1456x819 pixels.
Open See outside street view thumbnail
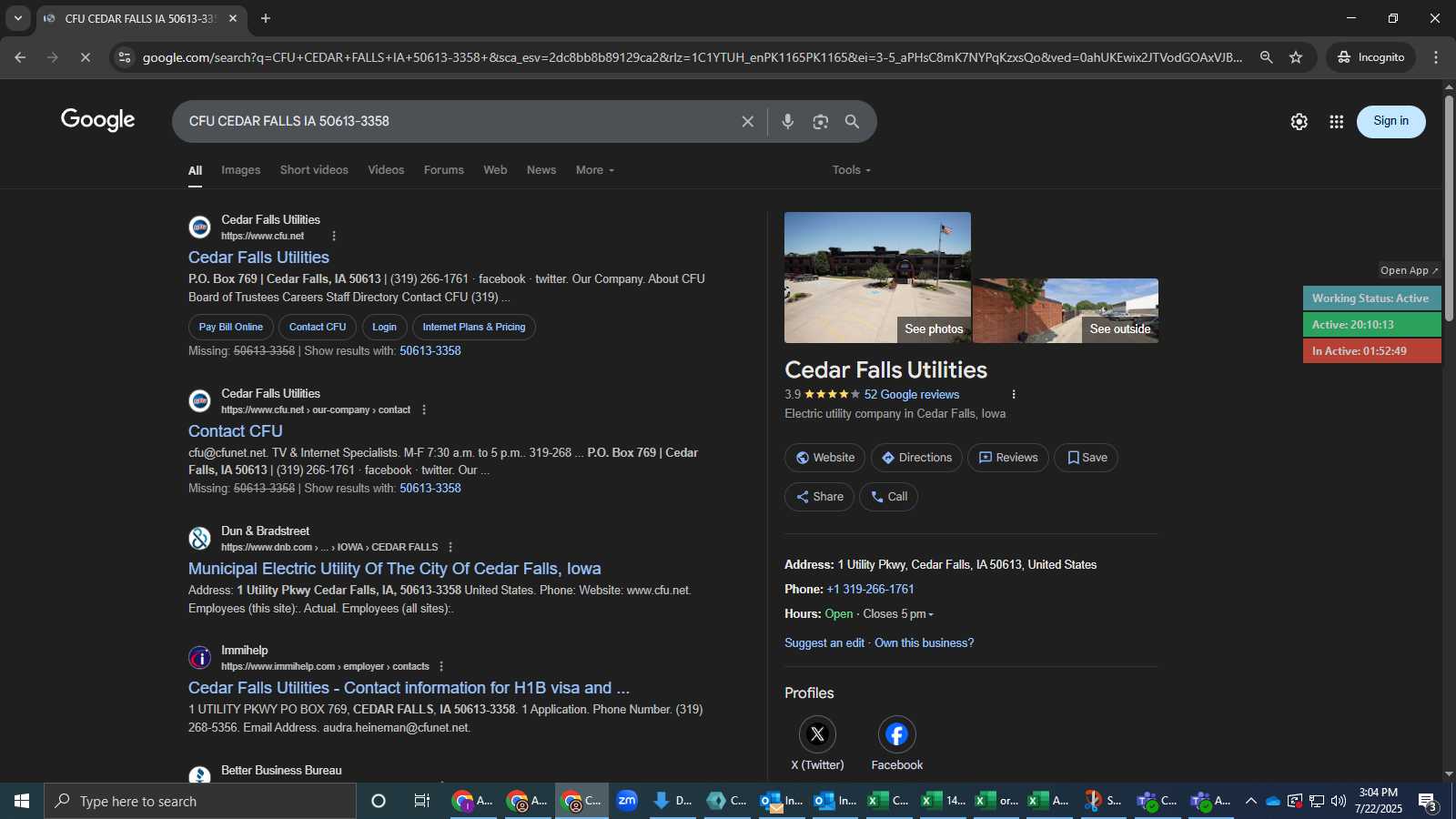[x=1066, y=310]
